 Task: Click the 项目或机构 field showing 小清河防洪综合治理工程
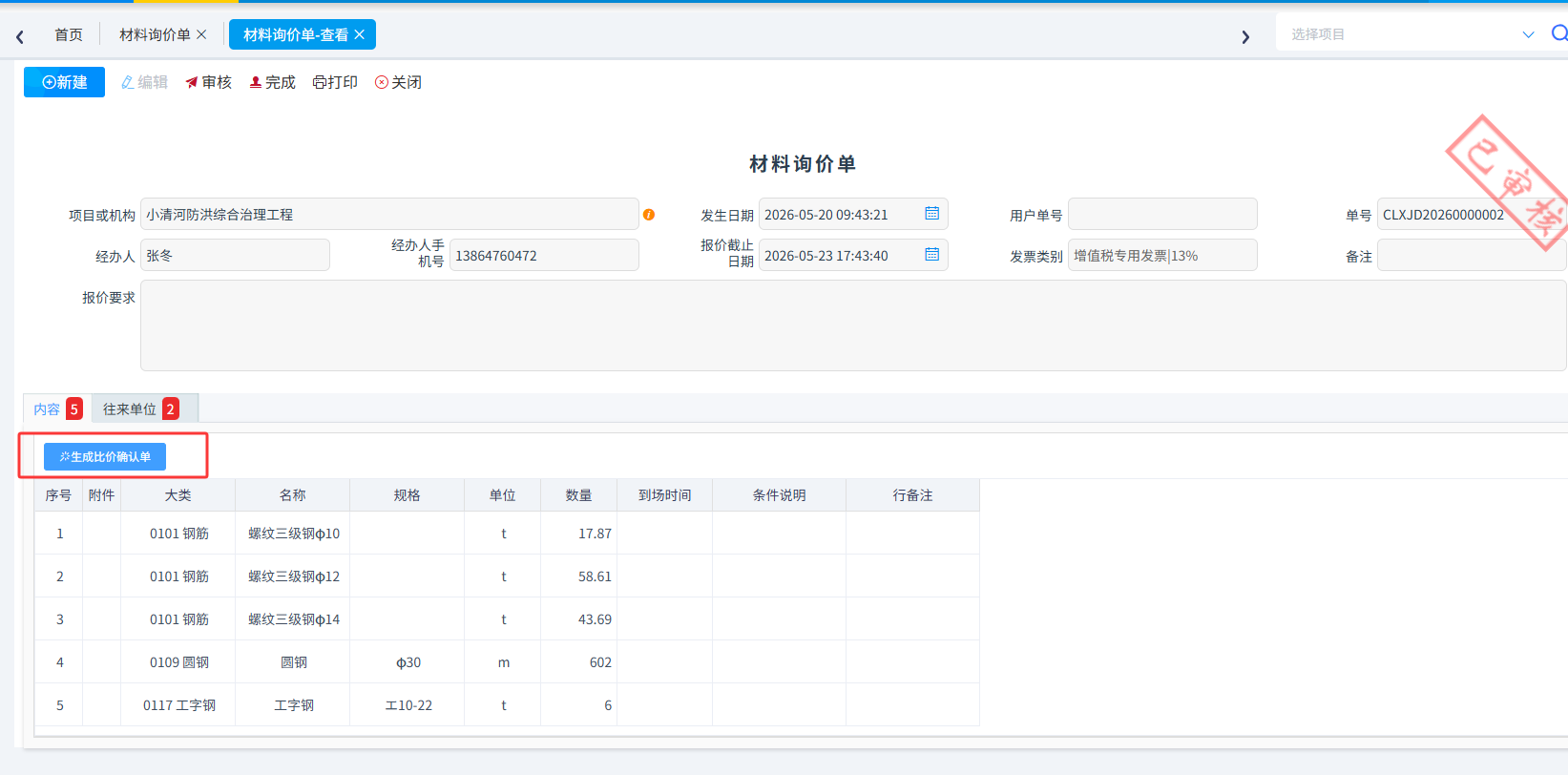tap(389, 214)
